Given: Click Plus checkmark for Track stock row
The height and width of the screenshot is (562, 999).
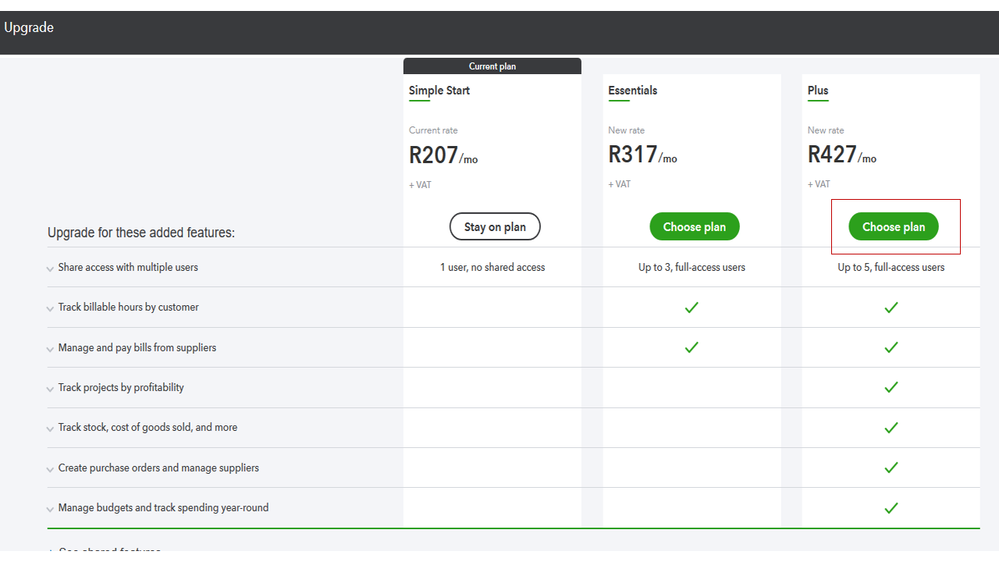Looking at the screenshot, I should 891,428.
